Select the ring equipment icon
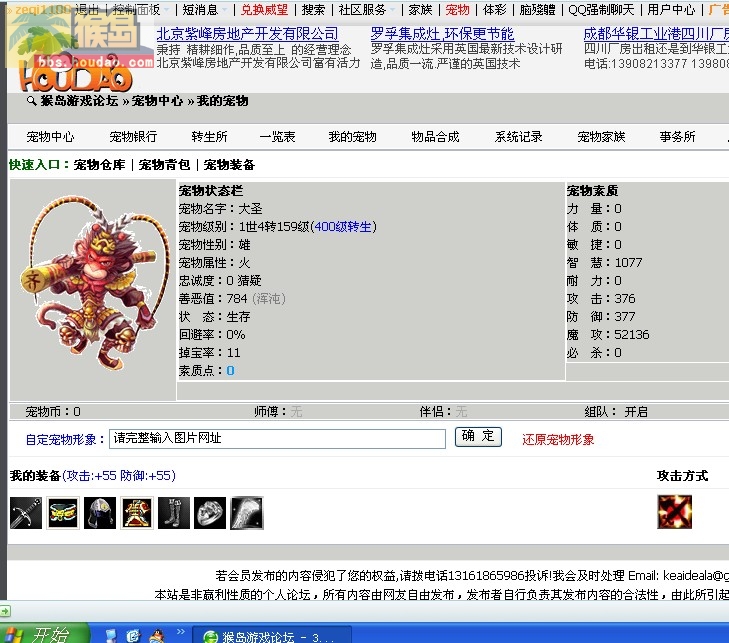 click(x=210, y=513)
